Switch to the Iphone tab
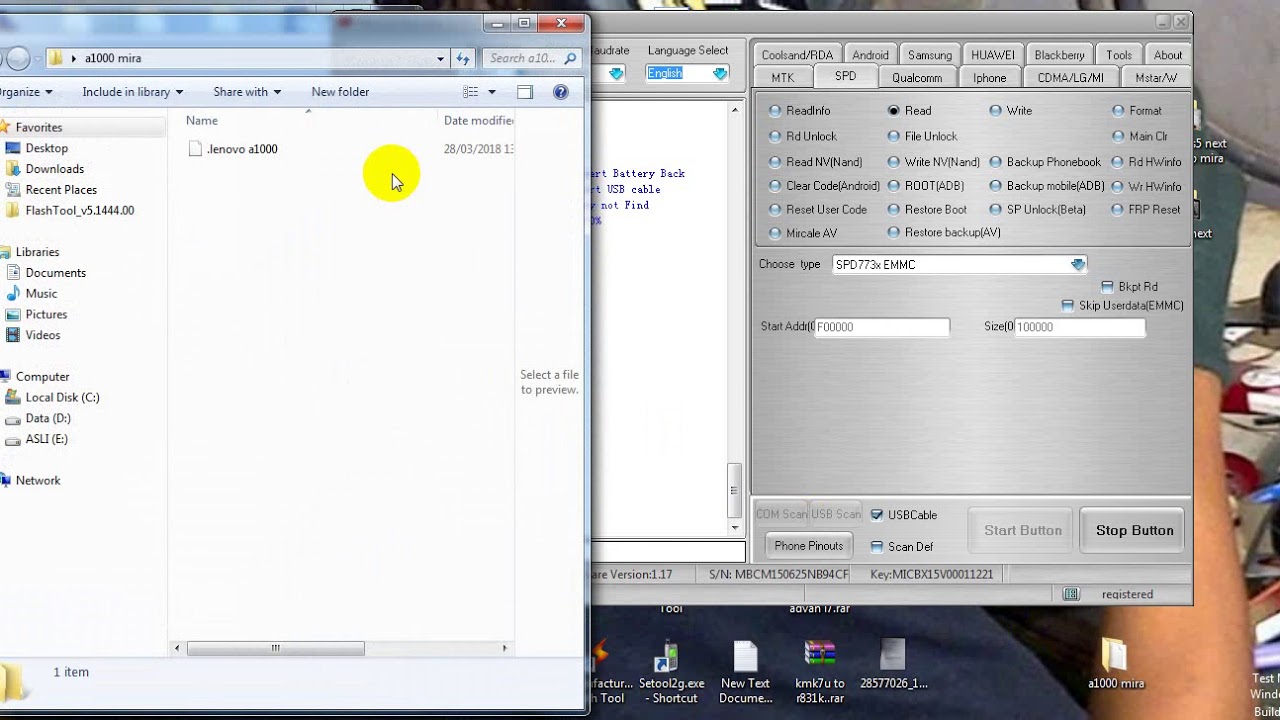The height and width of the screenshot is (720, 1280). pyautogui.click(x=989, y=78)
